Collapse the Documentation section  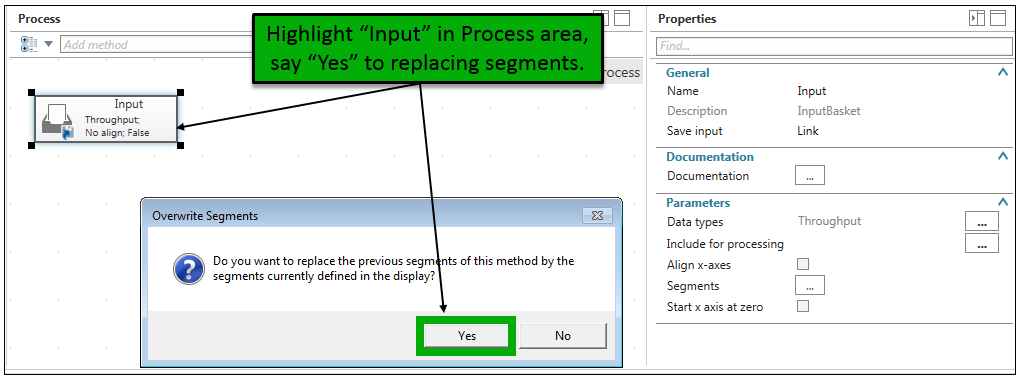pyautogui.click(x=1002, y=157)
